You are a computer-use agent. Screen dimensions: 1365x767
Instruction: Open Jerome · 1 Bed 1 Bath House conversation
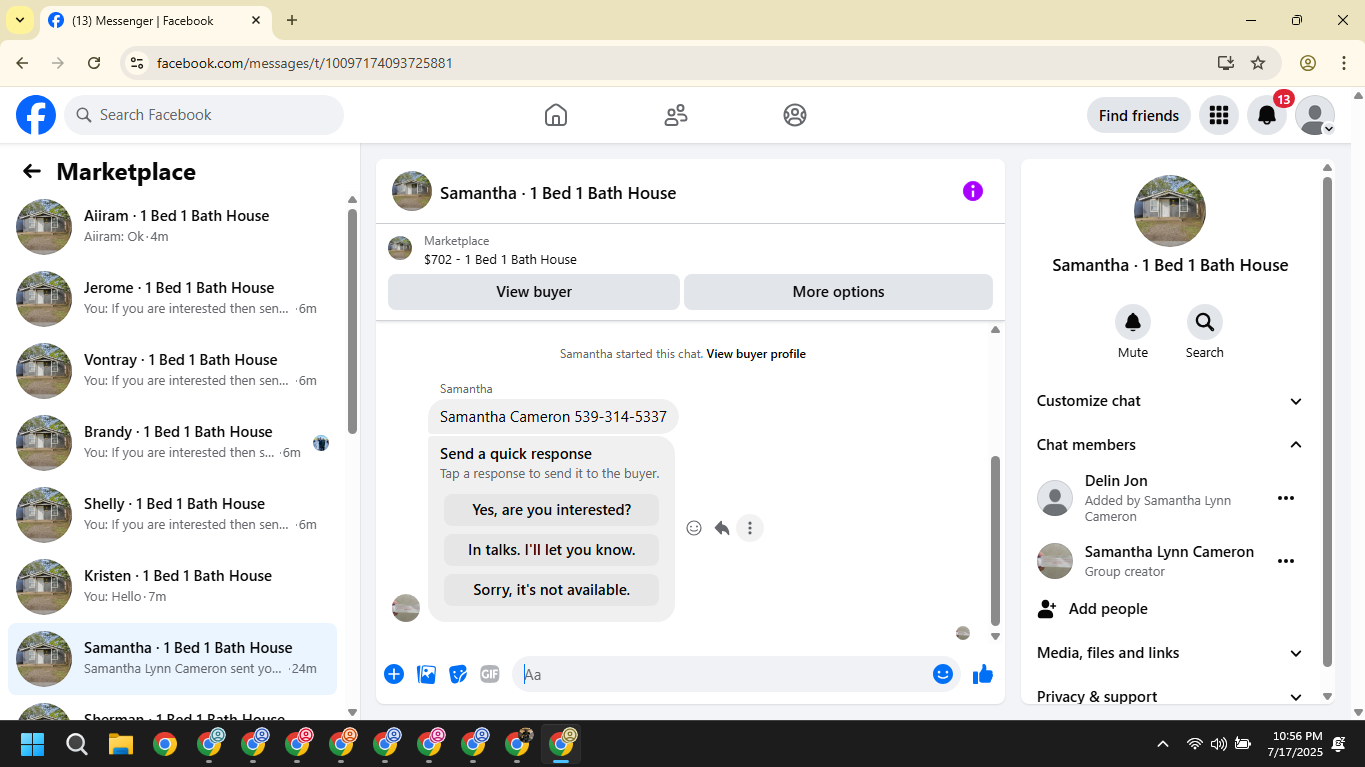tap(172, 298)
